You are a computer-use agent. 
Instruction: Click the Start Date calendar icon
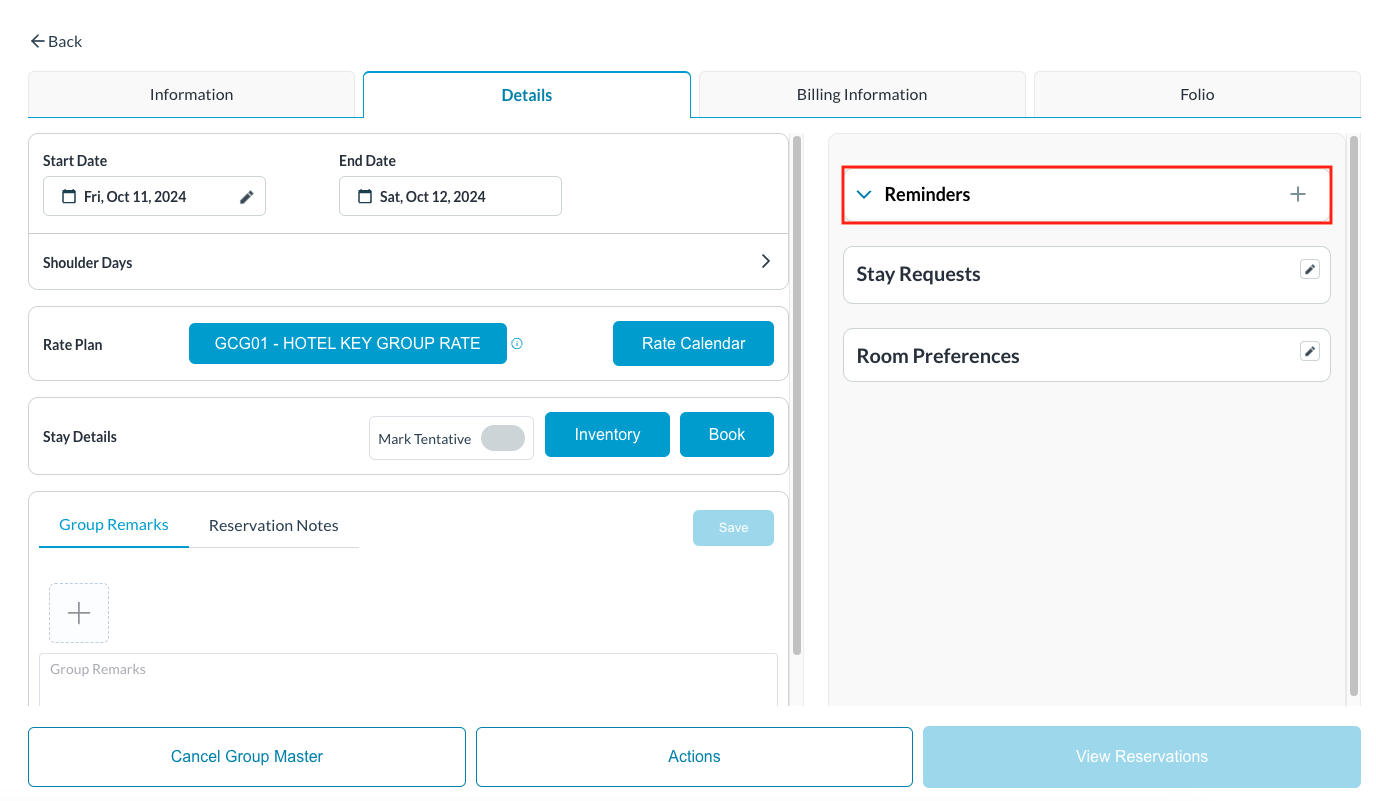(x=69, y=197)
